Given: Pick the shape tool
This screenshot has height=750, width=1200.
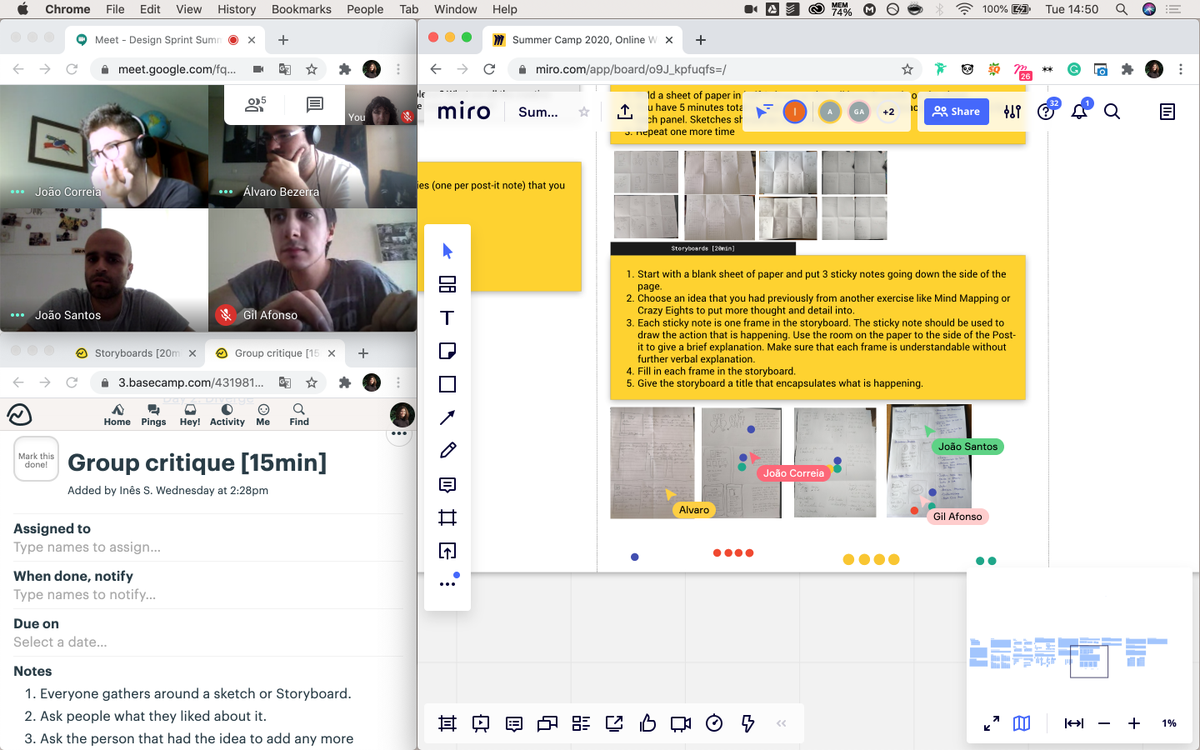Looking at the screenshot, I should [447, 383].
